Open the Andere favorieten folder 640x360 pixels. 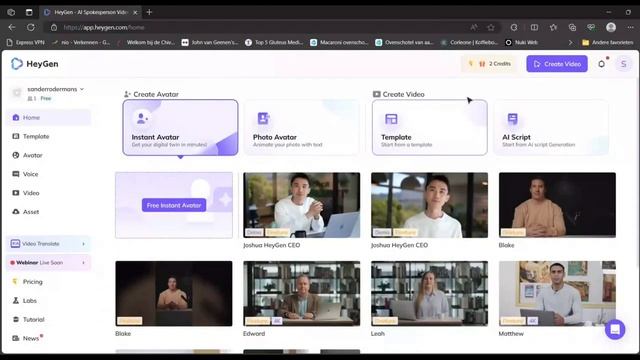608,42
